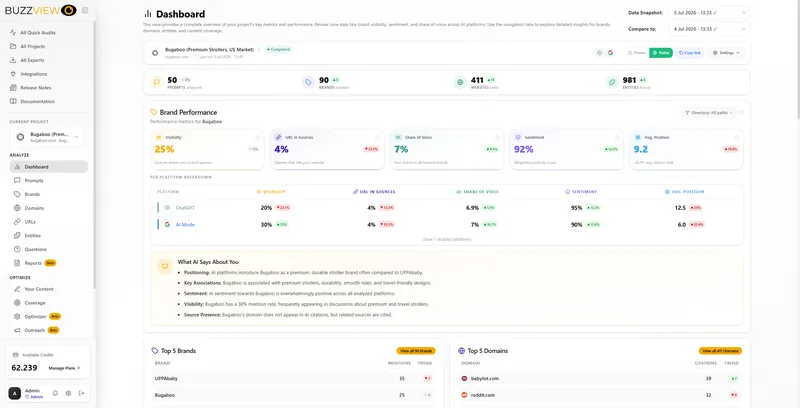Select UPPAbaby brand row
The width and height of the screenshot is (800, 408).
pos(294,378)
